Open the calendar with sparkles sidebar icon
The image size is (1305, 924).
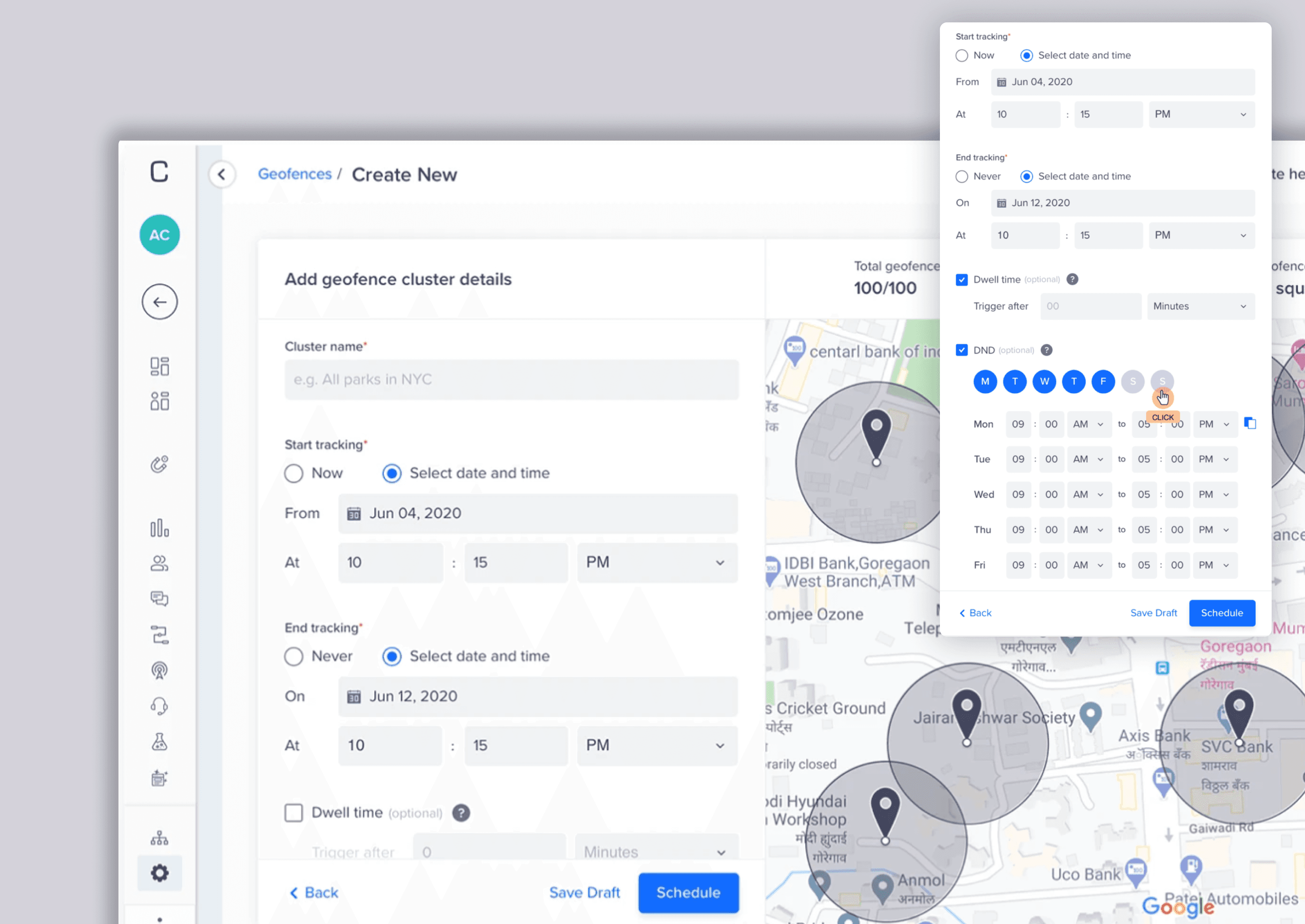(x=159, y=778)
